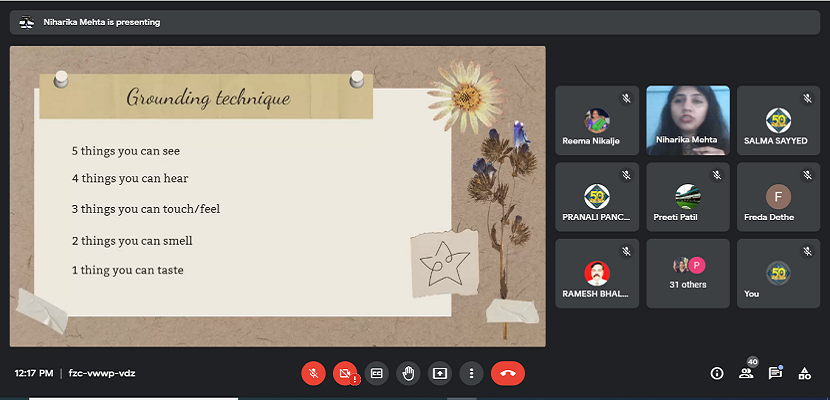Click muted mic icon on Reema Nikalje tile

pos(626,98)
